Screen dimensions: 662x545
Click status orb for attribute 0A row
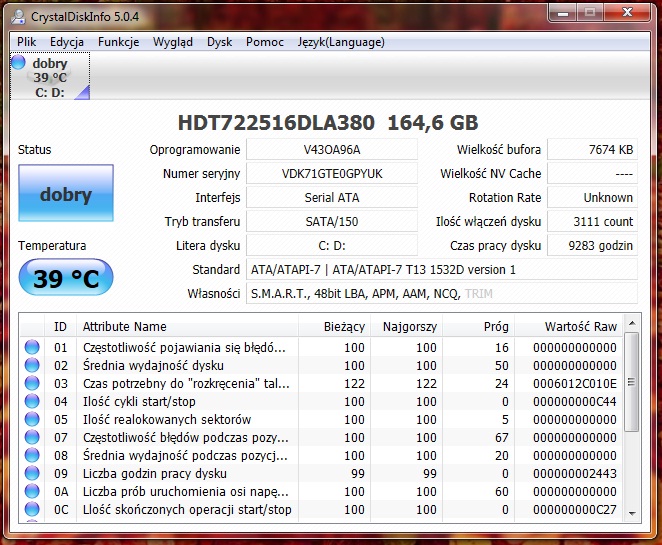tap(32, 491)
